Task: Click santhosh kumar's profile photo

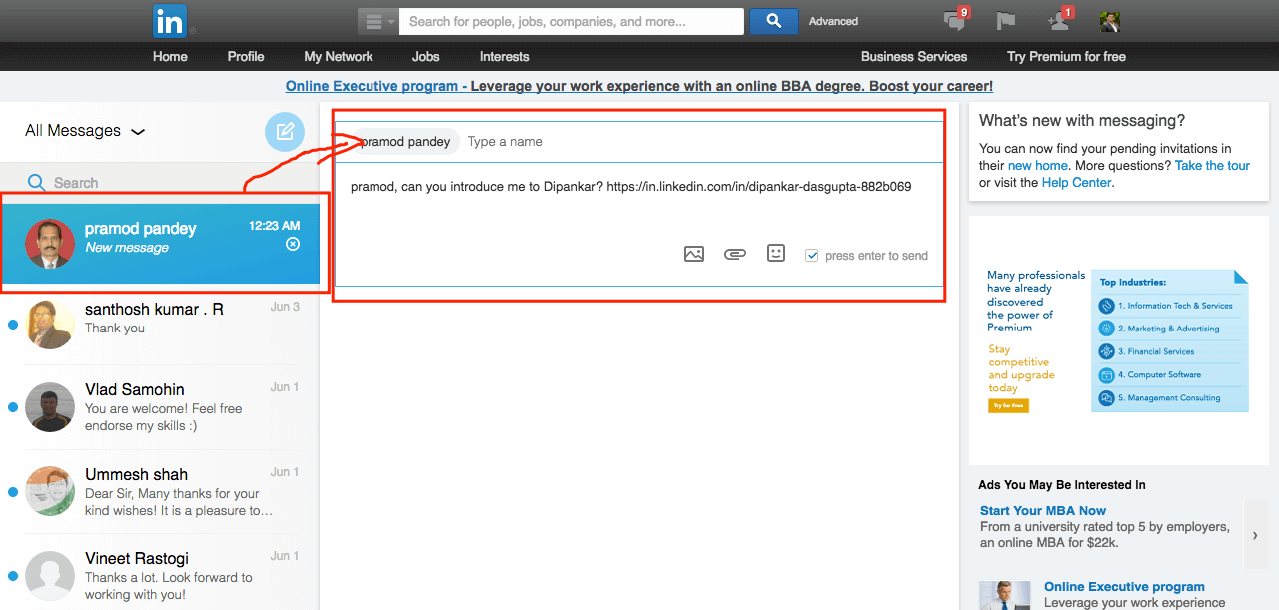Action: (x=50, y=324)
